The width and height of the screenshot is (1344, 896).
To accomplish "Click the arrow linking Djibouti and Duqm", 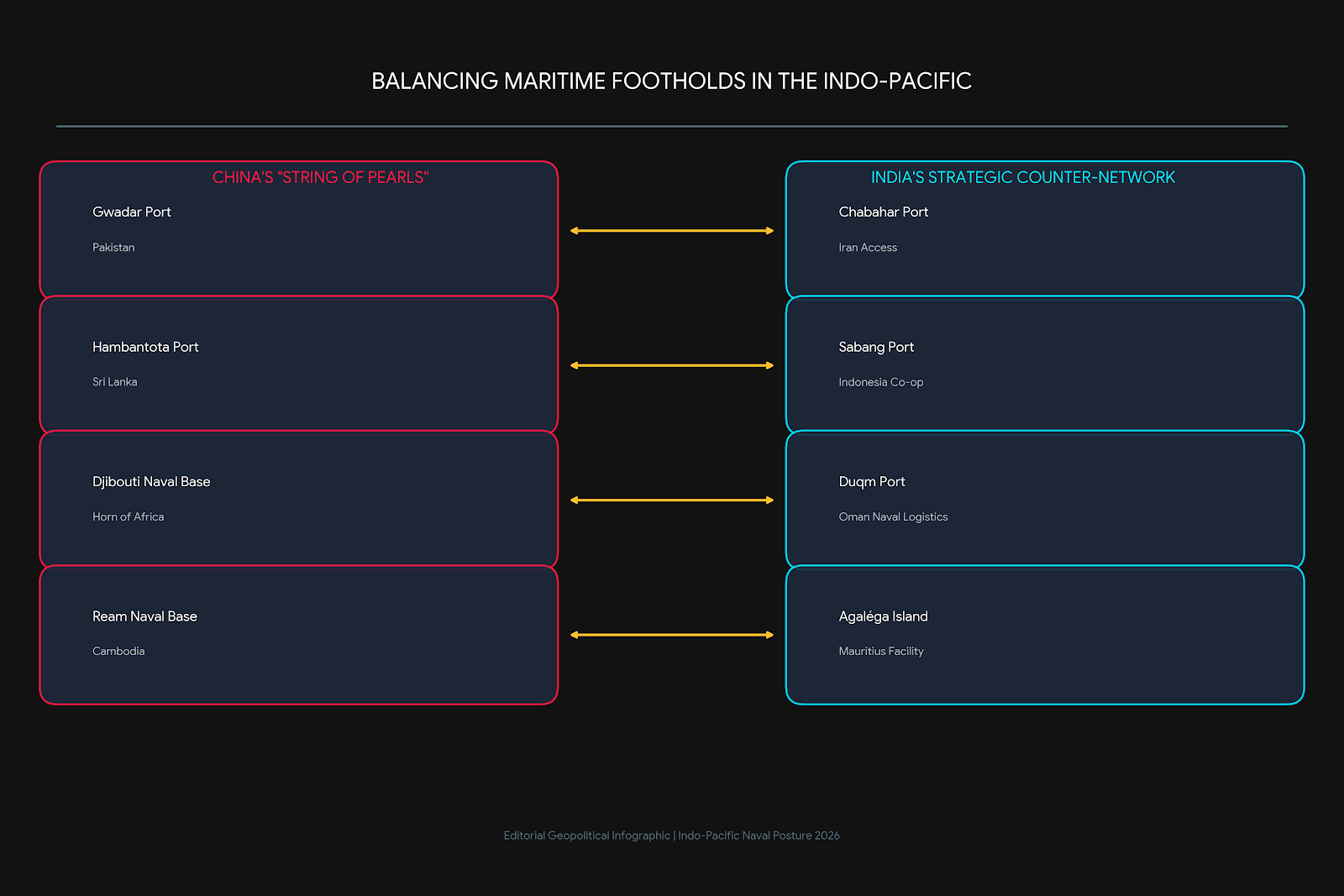I will (672, 500).
